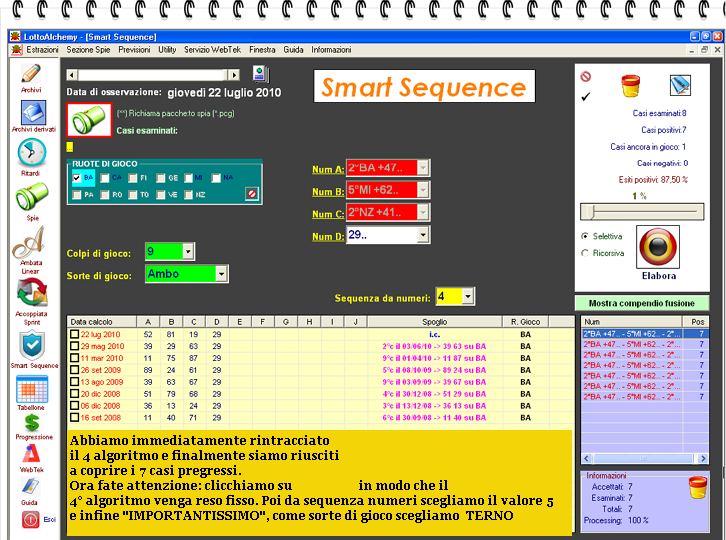Open Ambata Linear icon

(29, 242)
